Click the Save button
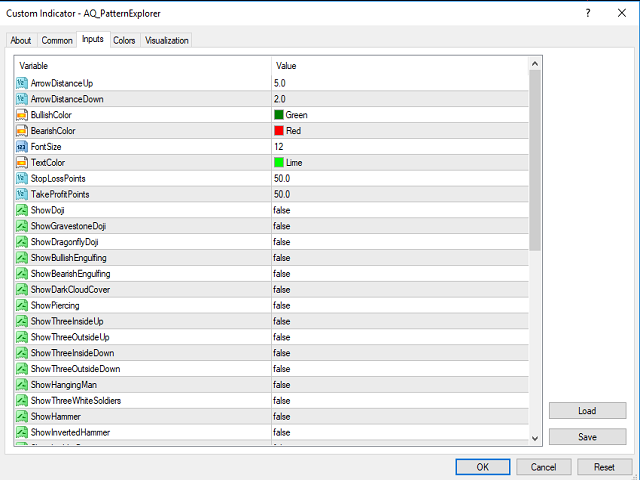The width and height of the screenshot is (640, 480). pyautogui.click(x=587, y=437)
